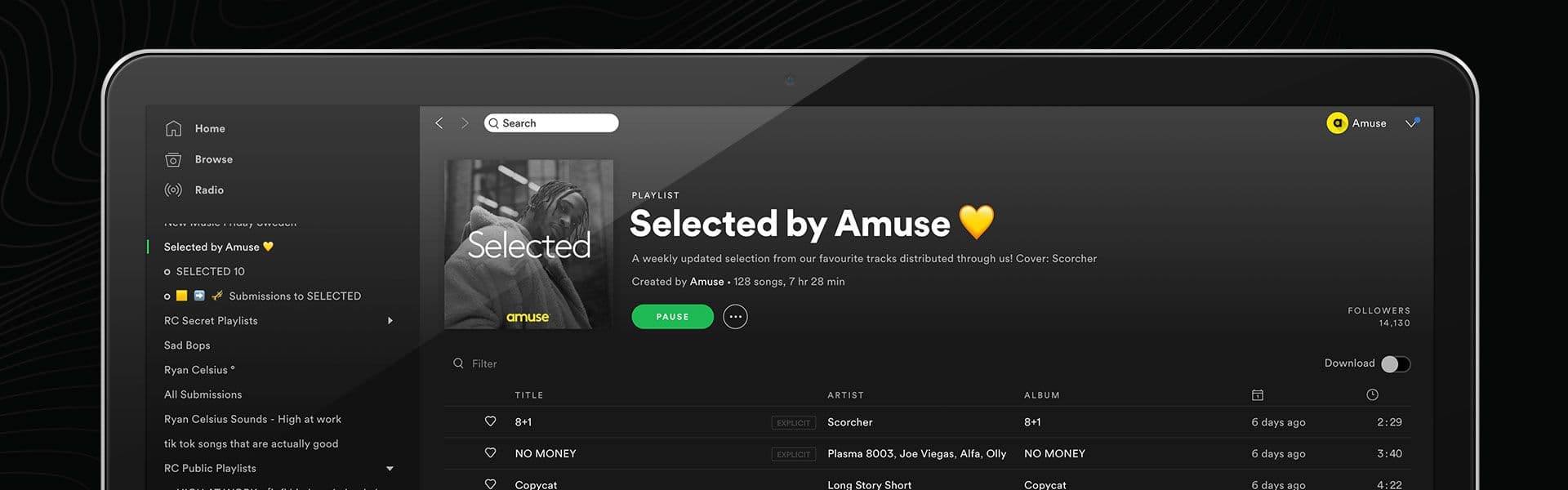This screenshot has height=490, width=1568.
Task: Go back with the left arrow
Action: click(439, 122)
